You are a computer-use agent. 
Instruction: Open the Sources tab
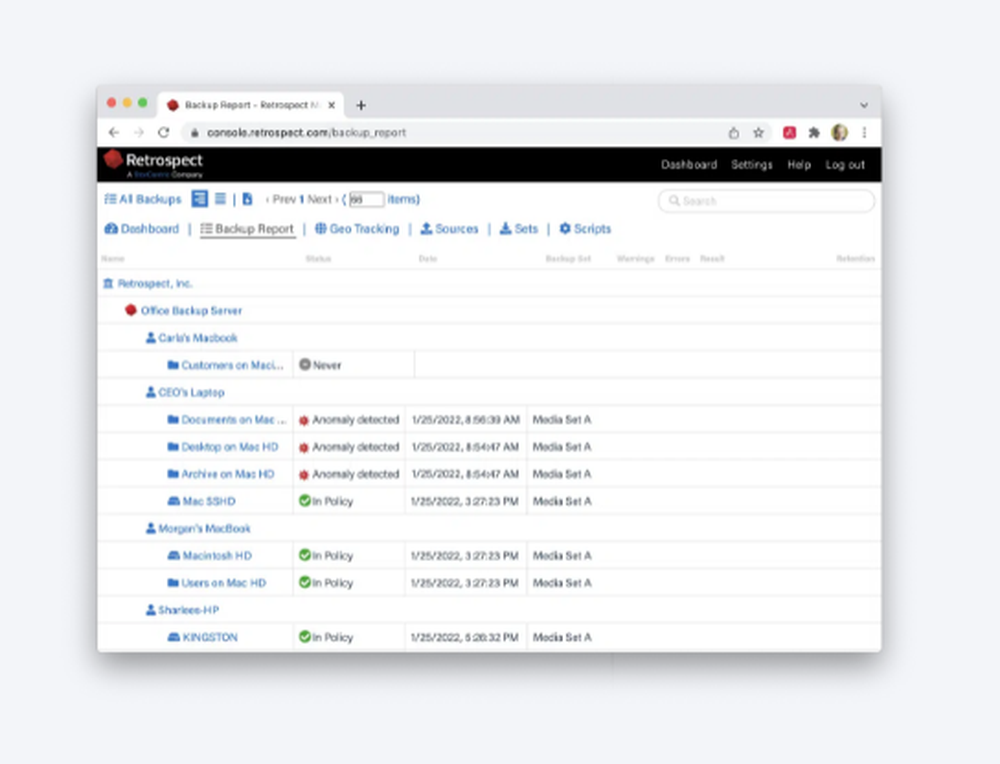coord(449,229)
